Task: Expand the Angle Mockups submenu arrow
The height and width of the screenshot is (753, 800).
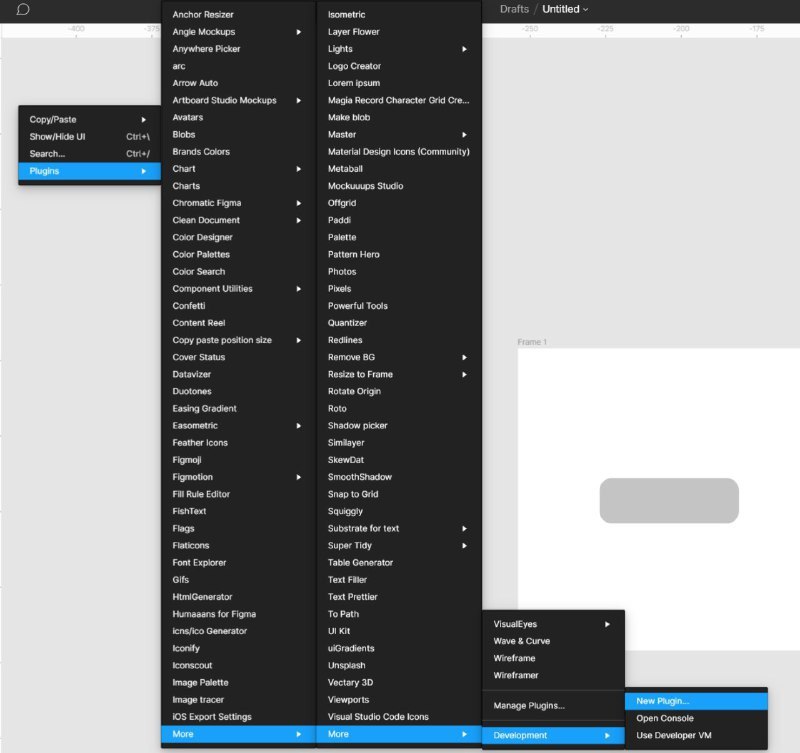Action: click(299, 32)
